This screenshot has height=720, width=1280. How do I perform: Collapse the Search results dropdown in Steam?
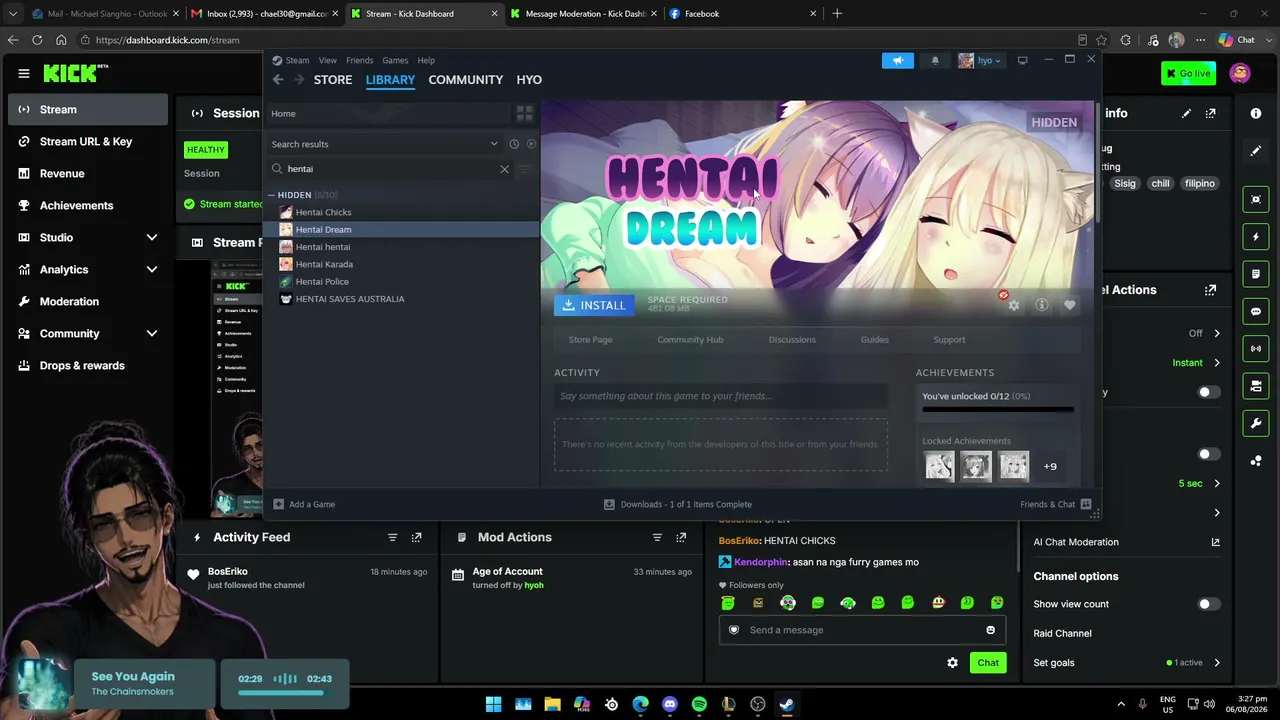point(493,144)
